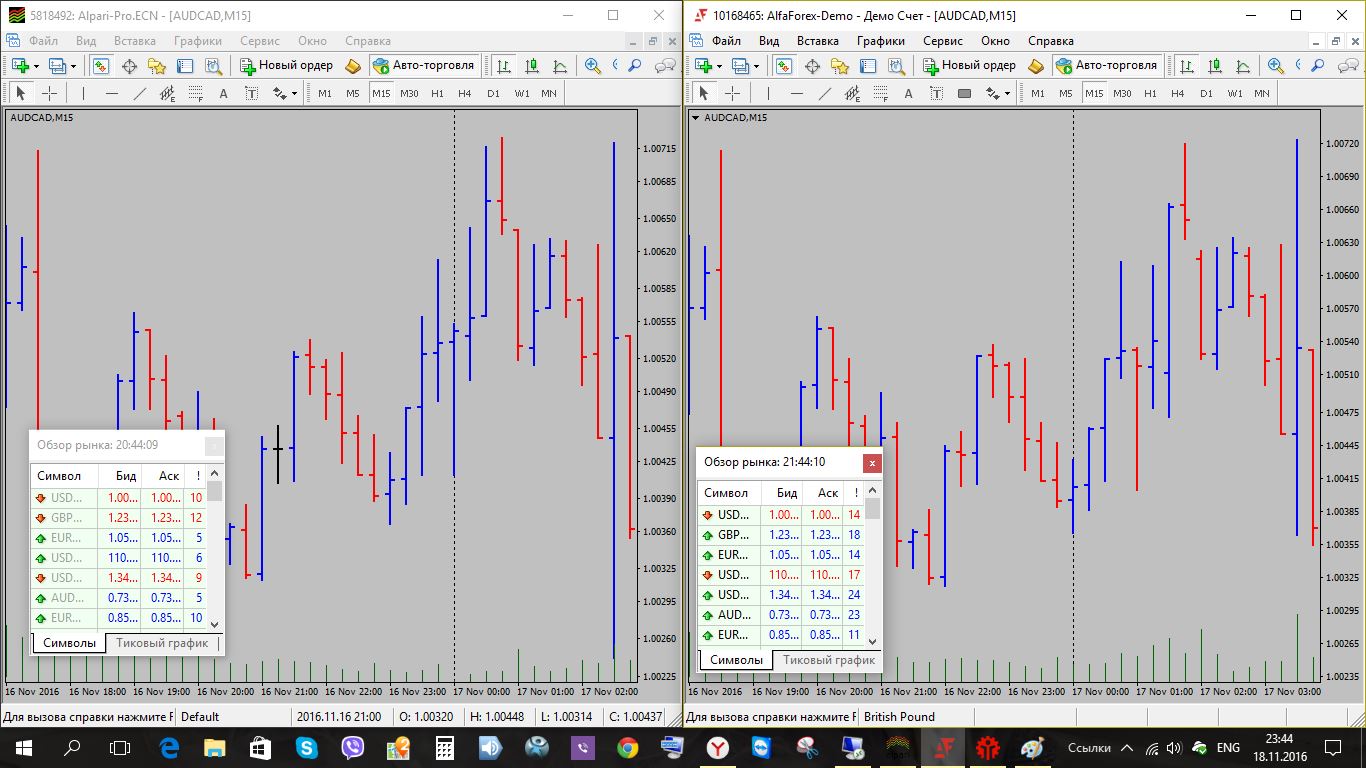Screen dimensions: 1366x768
Task: Open Сервис menu in AlfaForex window
Action: point(943,41)
